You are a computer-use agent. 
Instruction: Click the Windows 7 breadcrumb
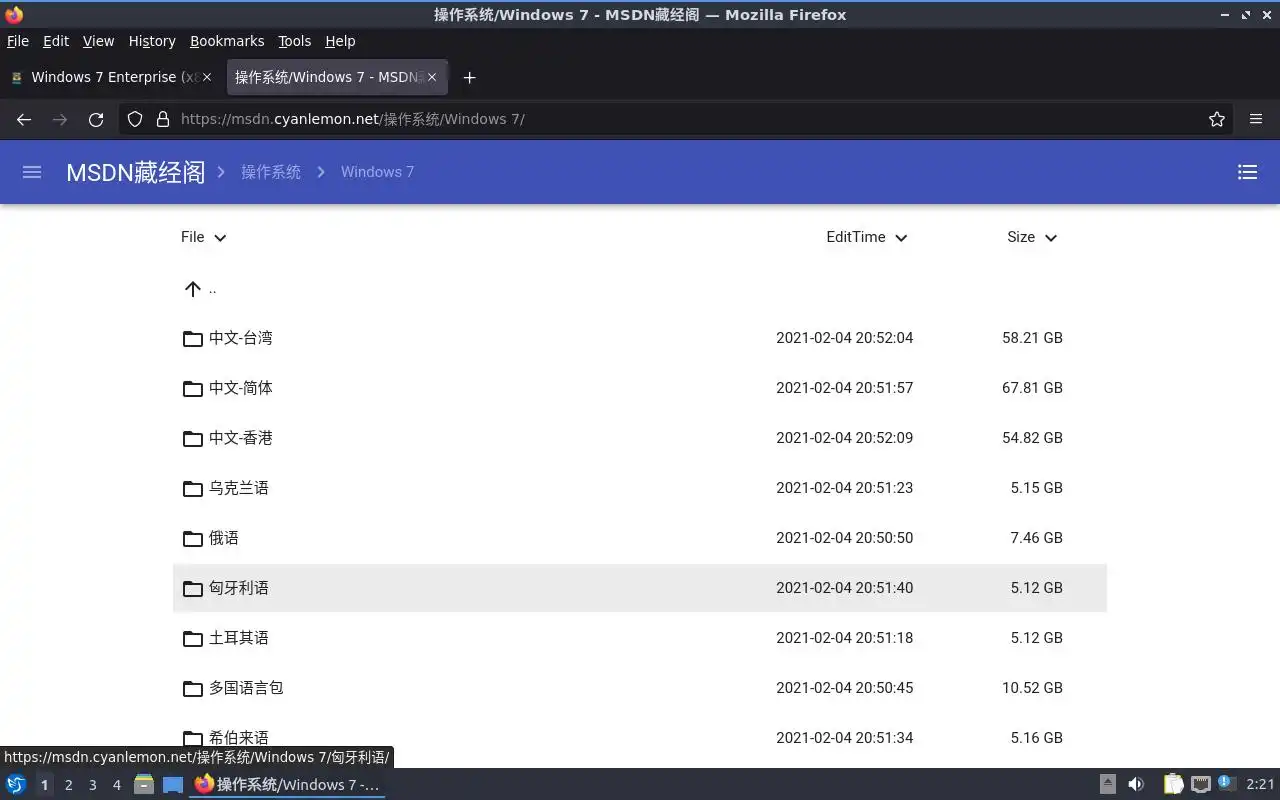click(x=377, y=172)
